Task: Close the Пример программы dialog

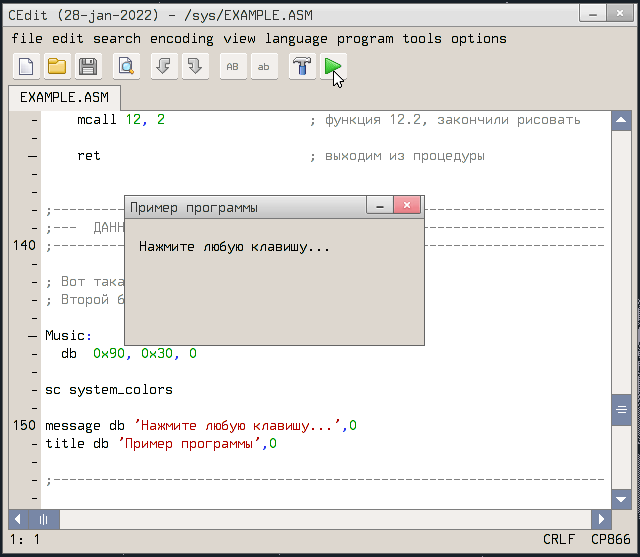Action: [x=406, y=206]
